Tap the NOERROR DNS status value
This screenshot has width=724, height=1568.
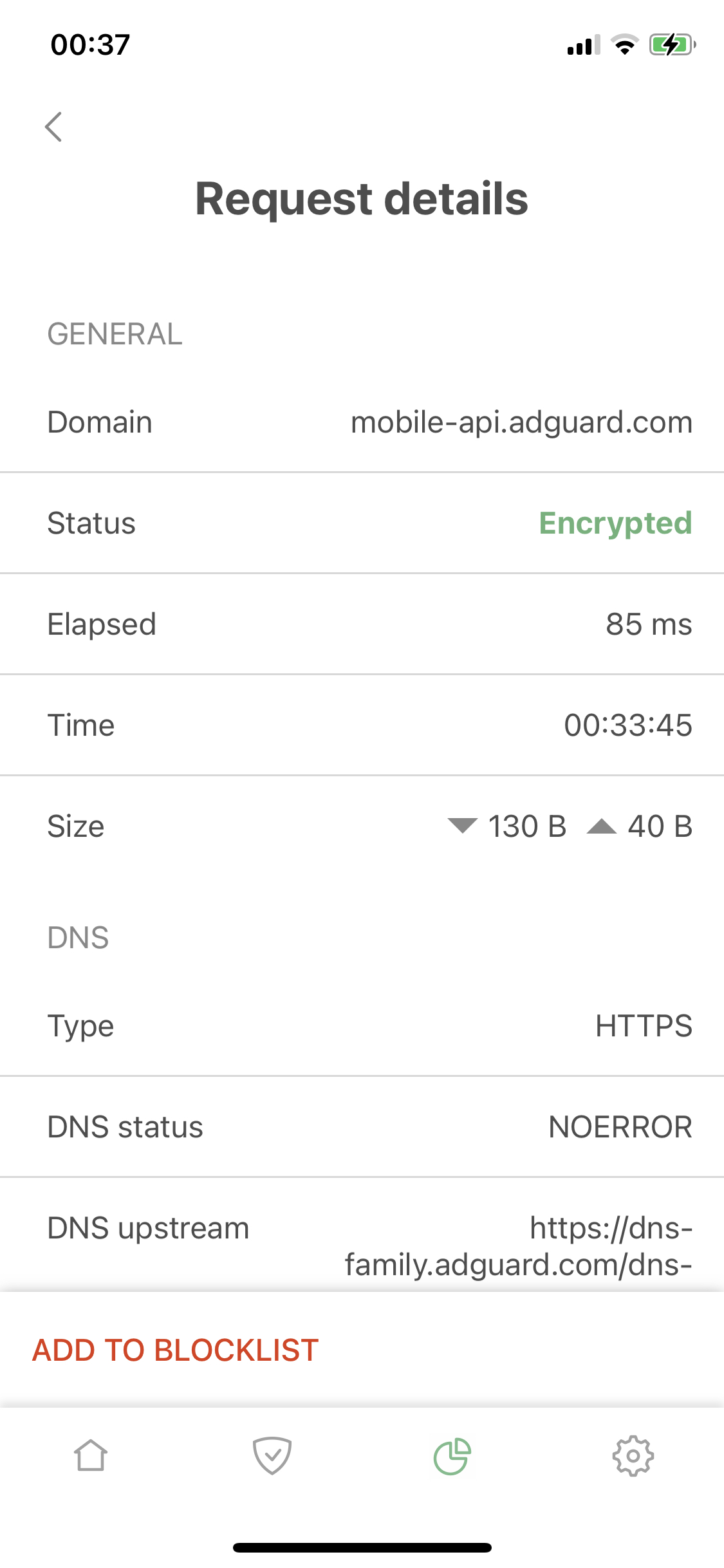tap(620, 1127)
